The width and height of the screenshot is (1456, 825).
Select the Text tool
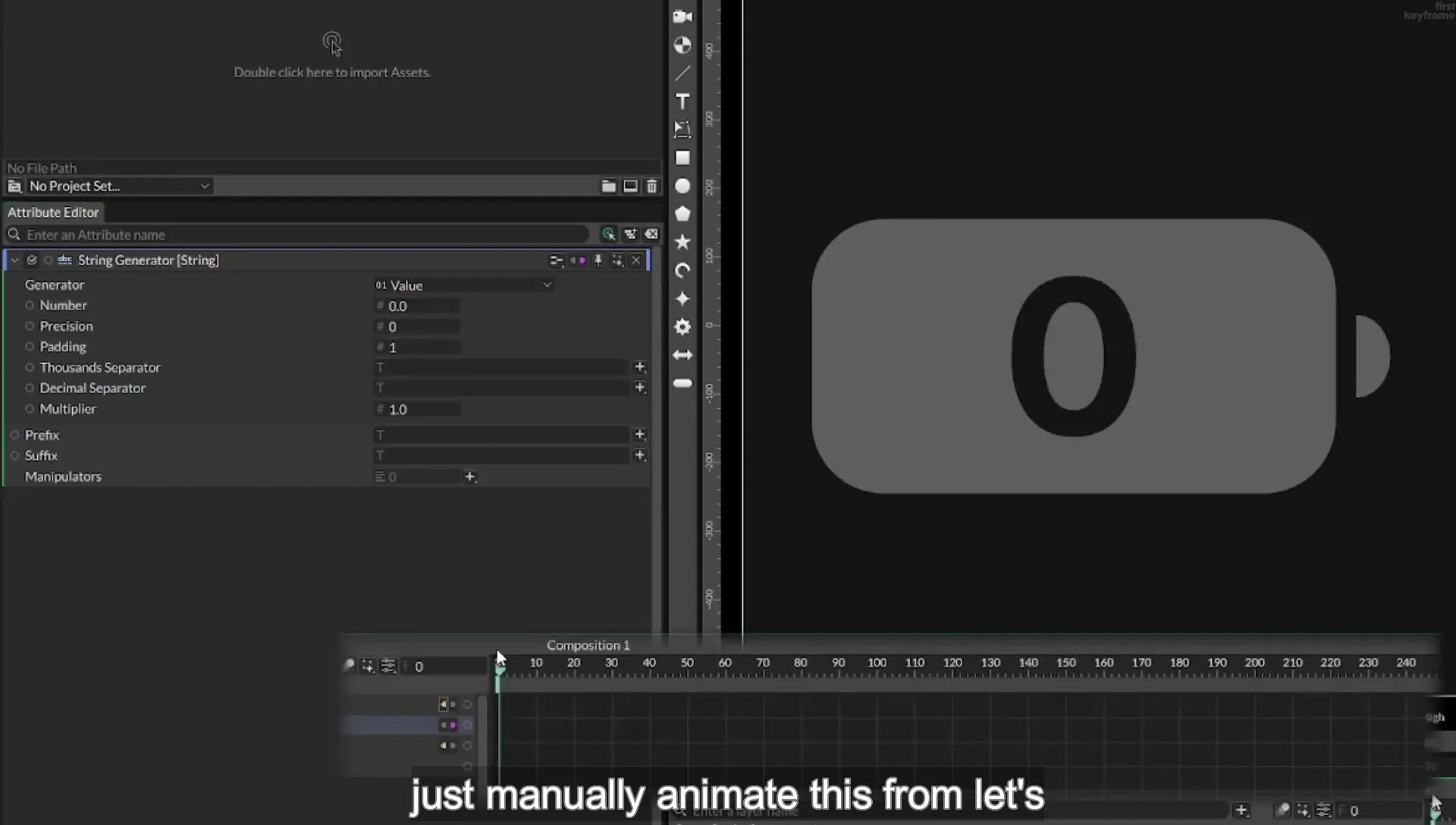click(682, 102)
